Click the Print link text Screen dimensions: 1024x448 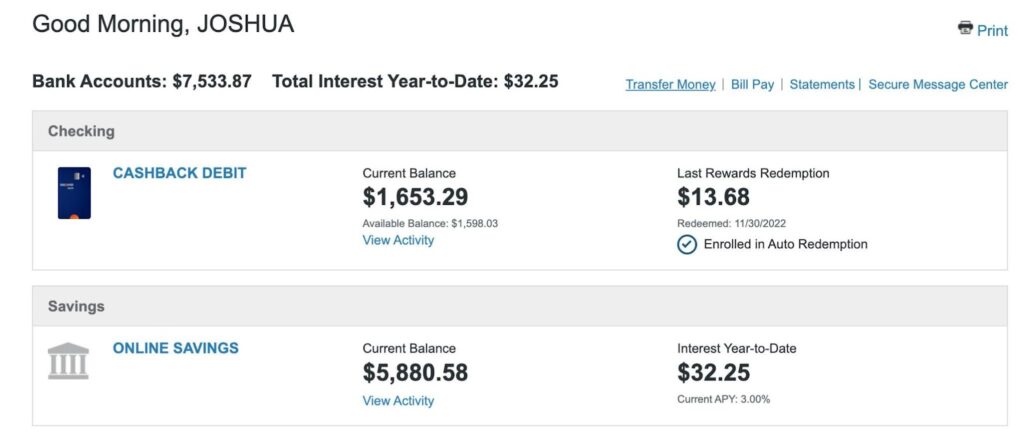(992, 31)
